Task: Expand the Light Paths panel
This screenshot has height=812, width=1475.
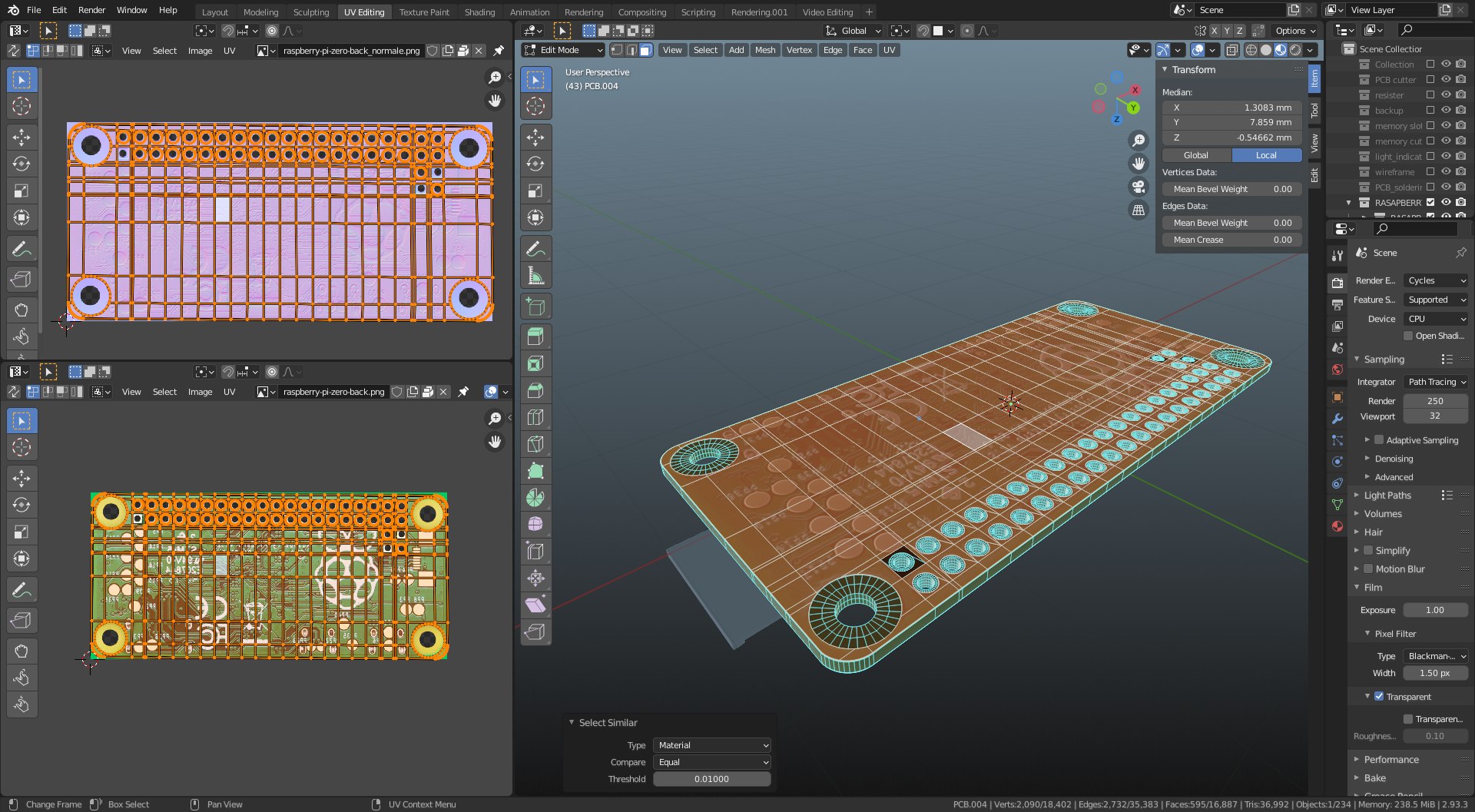Action: 1387,495
